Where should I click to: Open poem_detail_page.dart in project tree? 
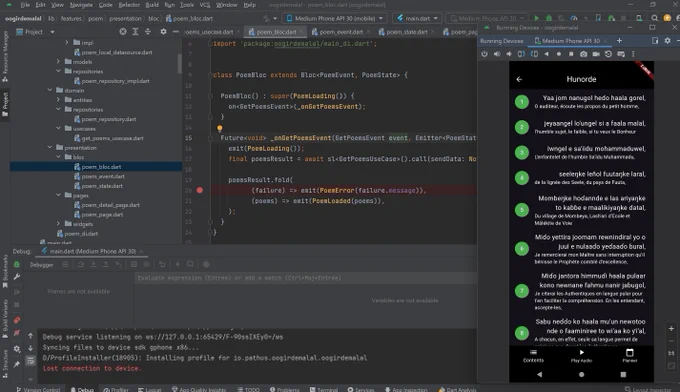click(111, 205)
